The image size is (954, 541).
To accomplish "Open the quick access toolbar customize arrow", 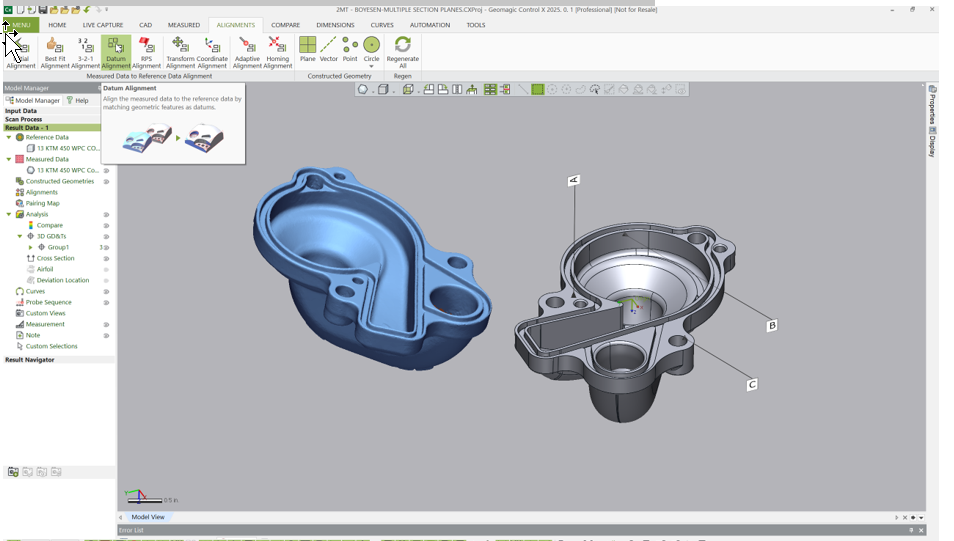I will click(x=106, y=10).
